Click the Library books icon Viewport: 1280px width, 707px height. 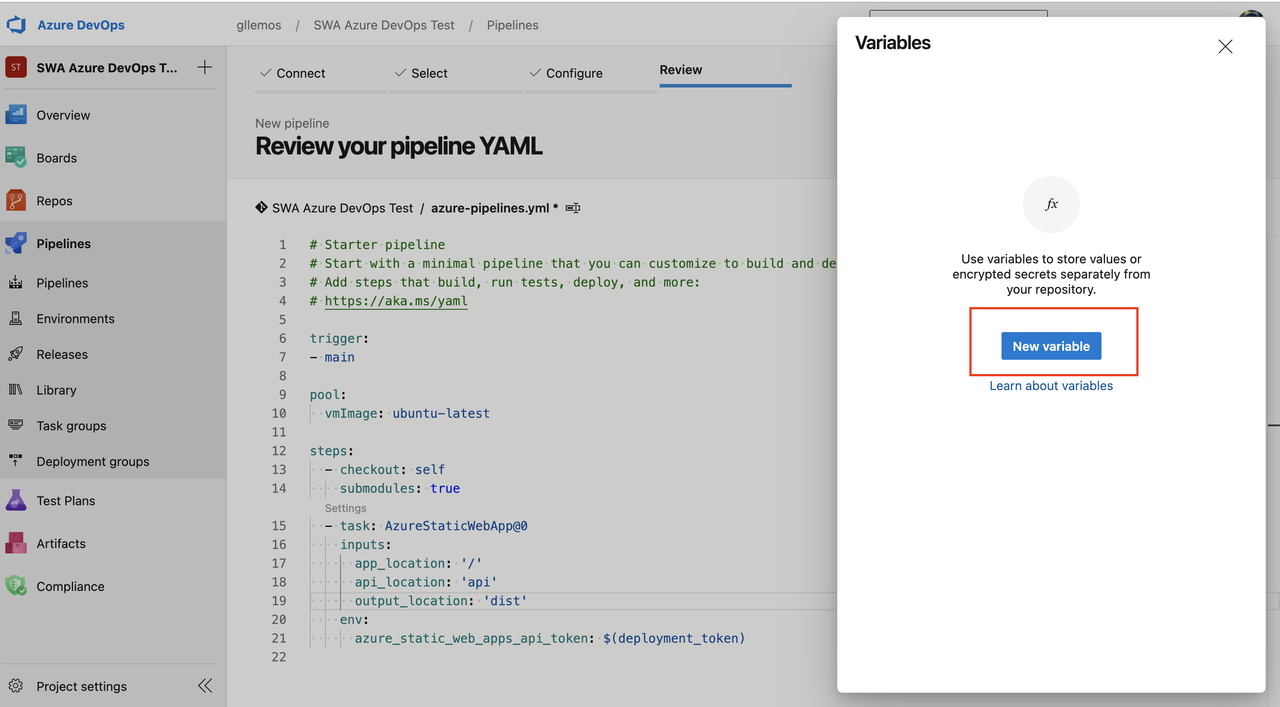click(16, 390)
